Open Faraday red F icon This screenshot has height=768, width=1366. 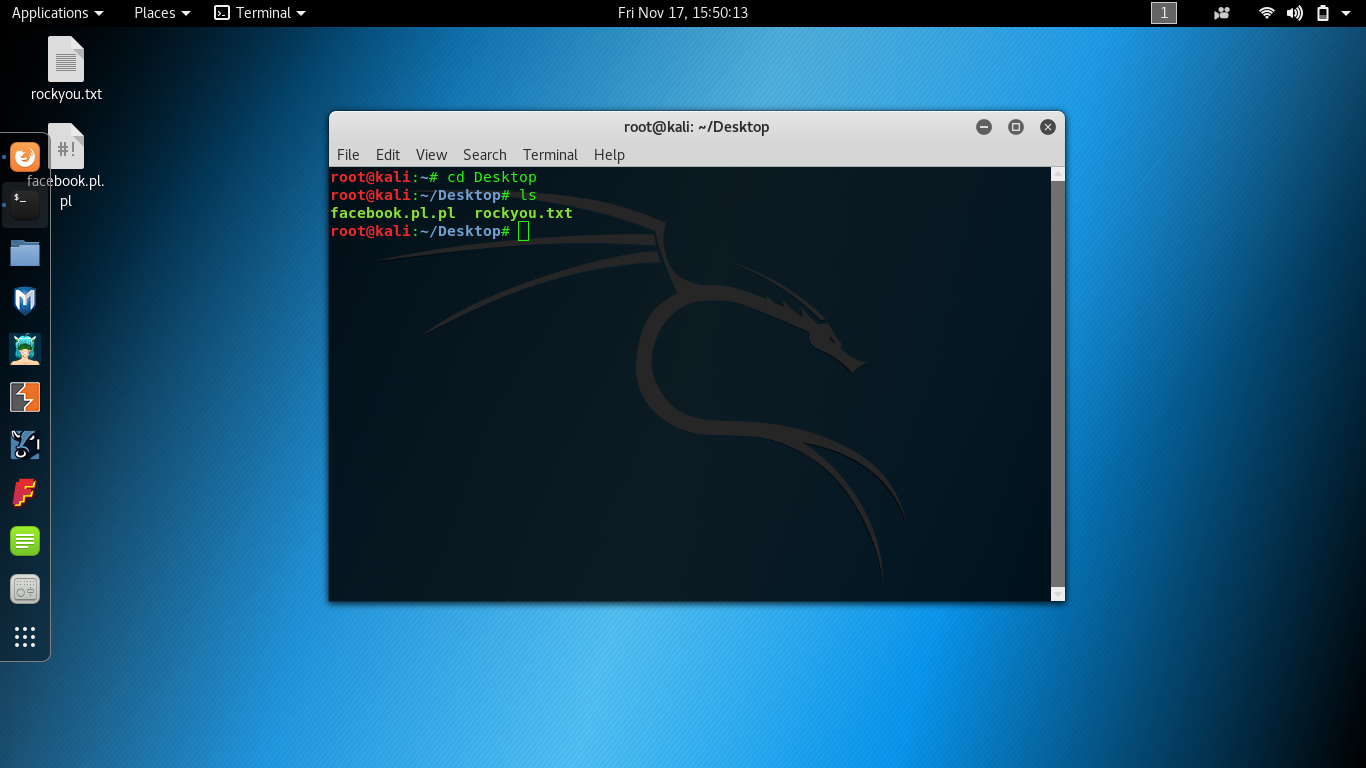click(25, 493)
